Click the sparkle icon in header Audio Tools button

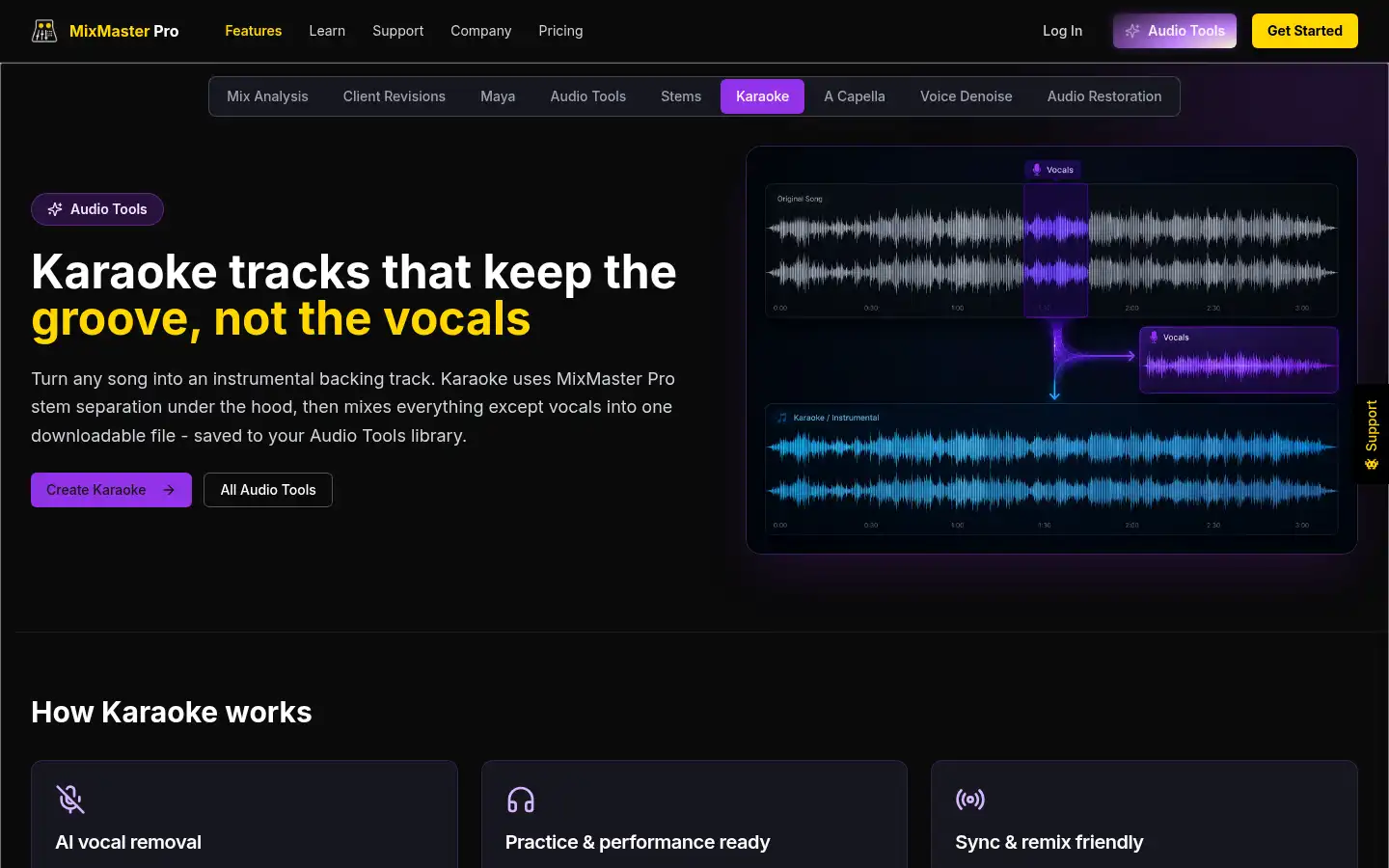click(x=1132, y=31)
